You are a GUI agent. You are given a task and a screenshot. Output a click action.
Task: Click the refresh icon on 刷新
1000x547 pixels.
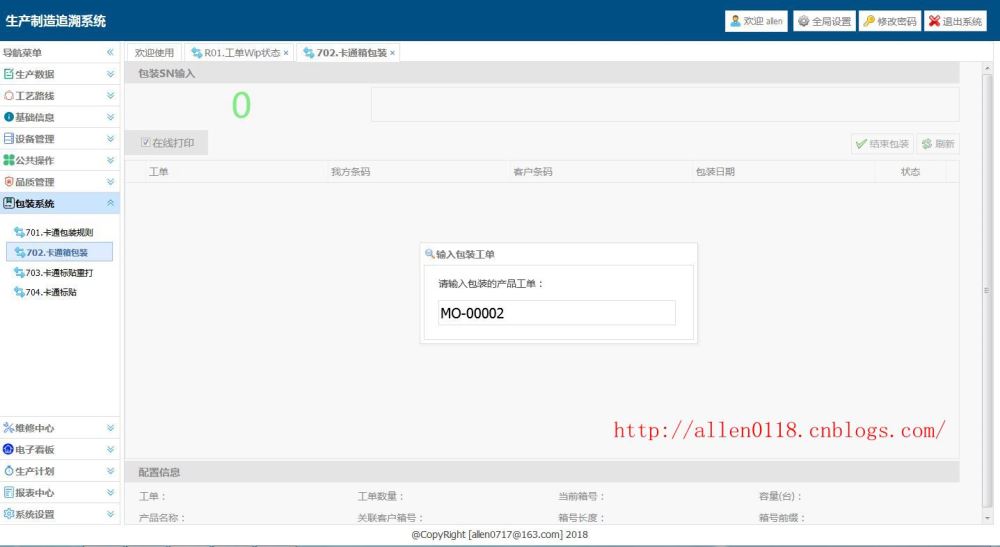click(927, 144)
